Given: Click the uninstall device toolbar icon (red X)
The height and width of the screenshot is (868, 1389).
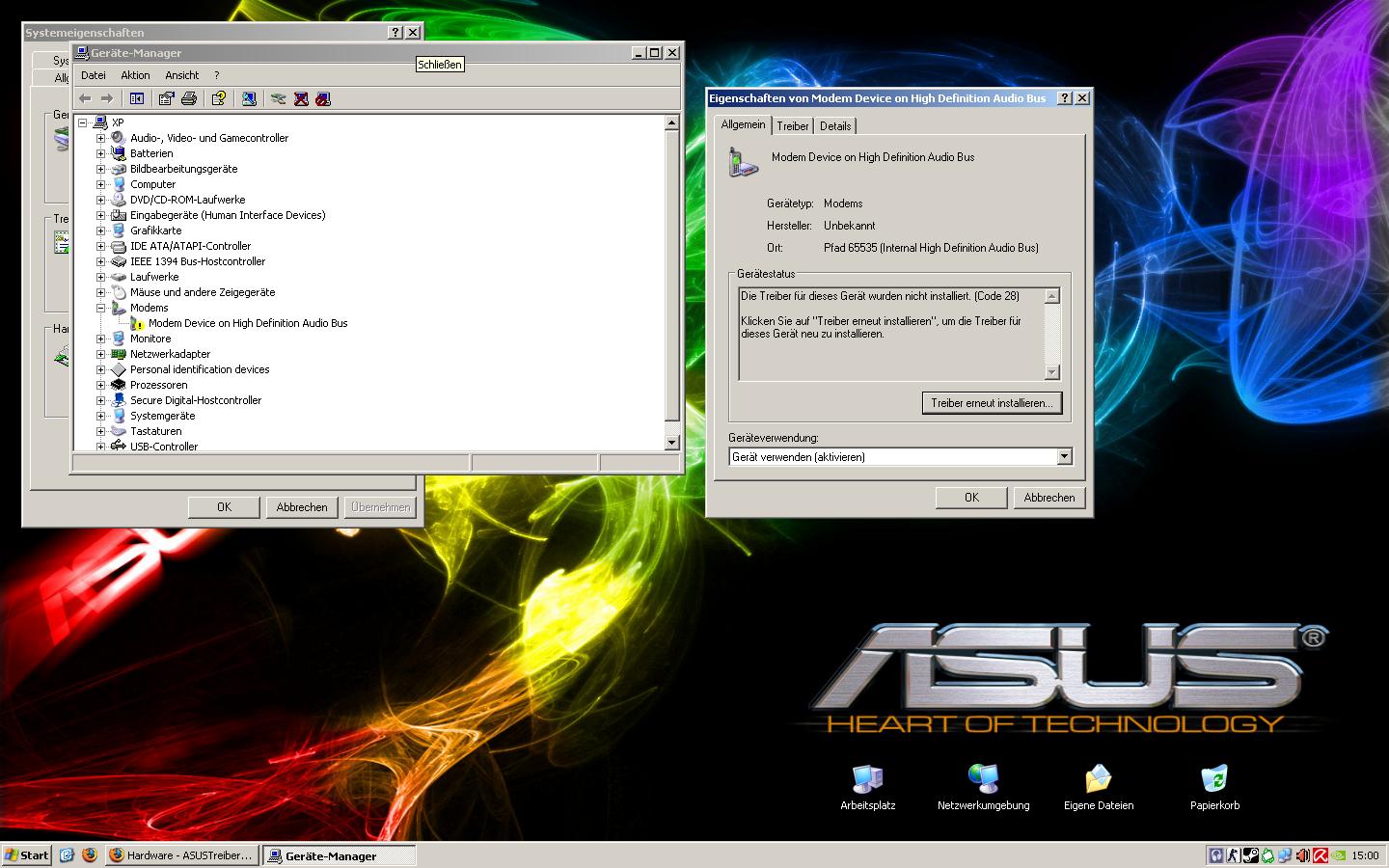Looking at the screenshot, I should [301, 98].
